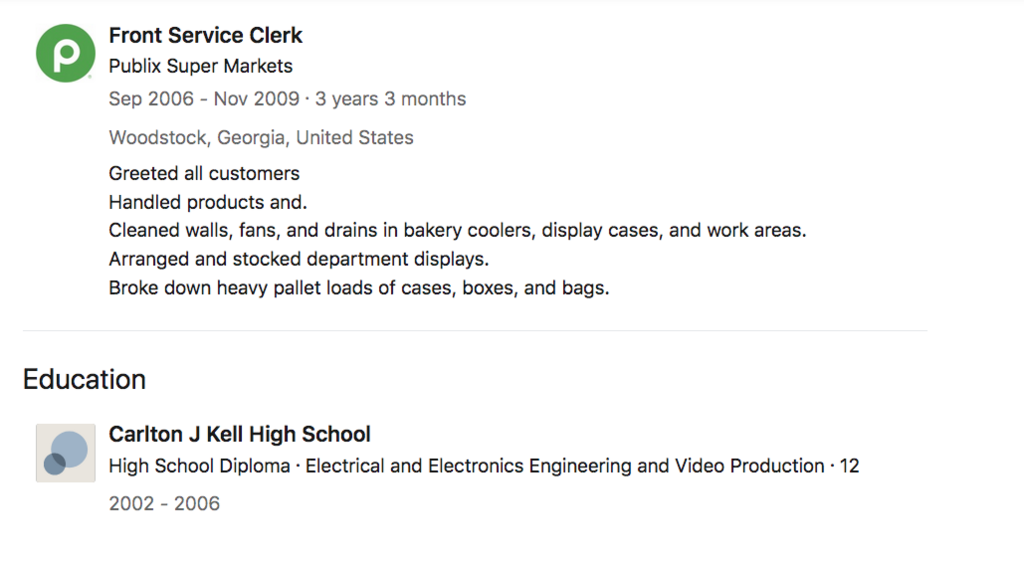Image resolution: width=1024 pixels, height=562 pixels.
Task: Click the grade 12 text
Action: click(x=849, y=466)
